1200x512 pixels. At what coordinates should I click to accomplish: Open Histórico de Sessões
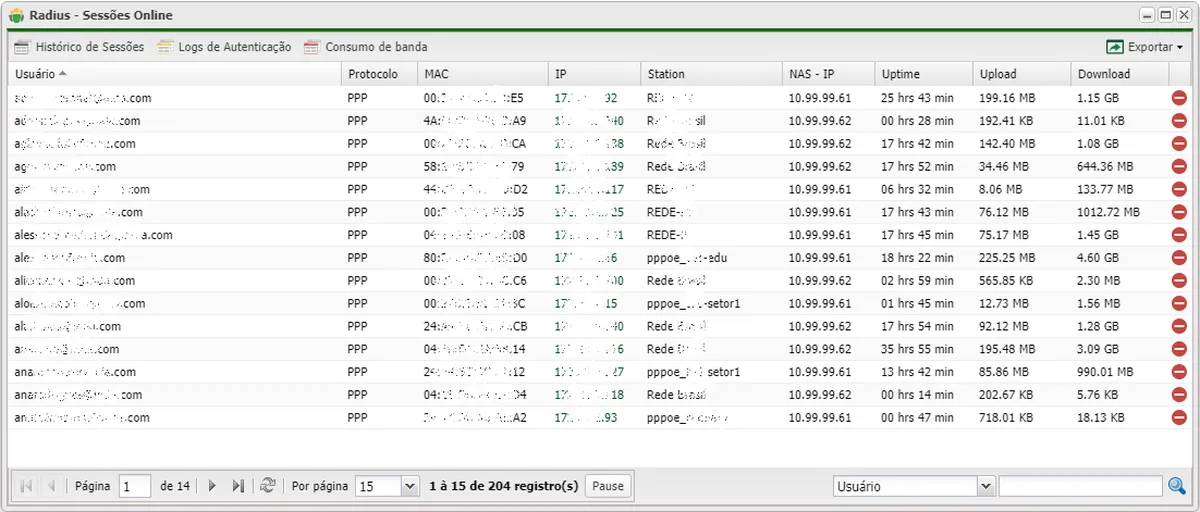click(79, 47)
